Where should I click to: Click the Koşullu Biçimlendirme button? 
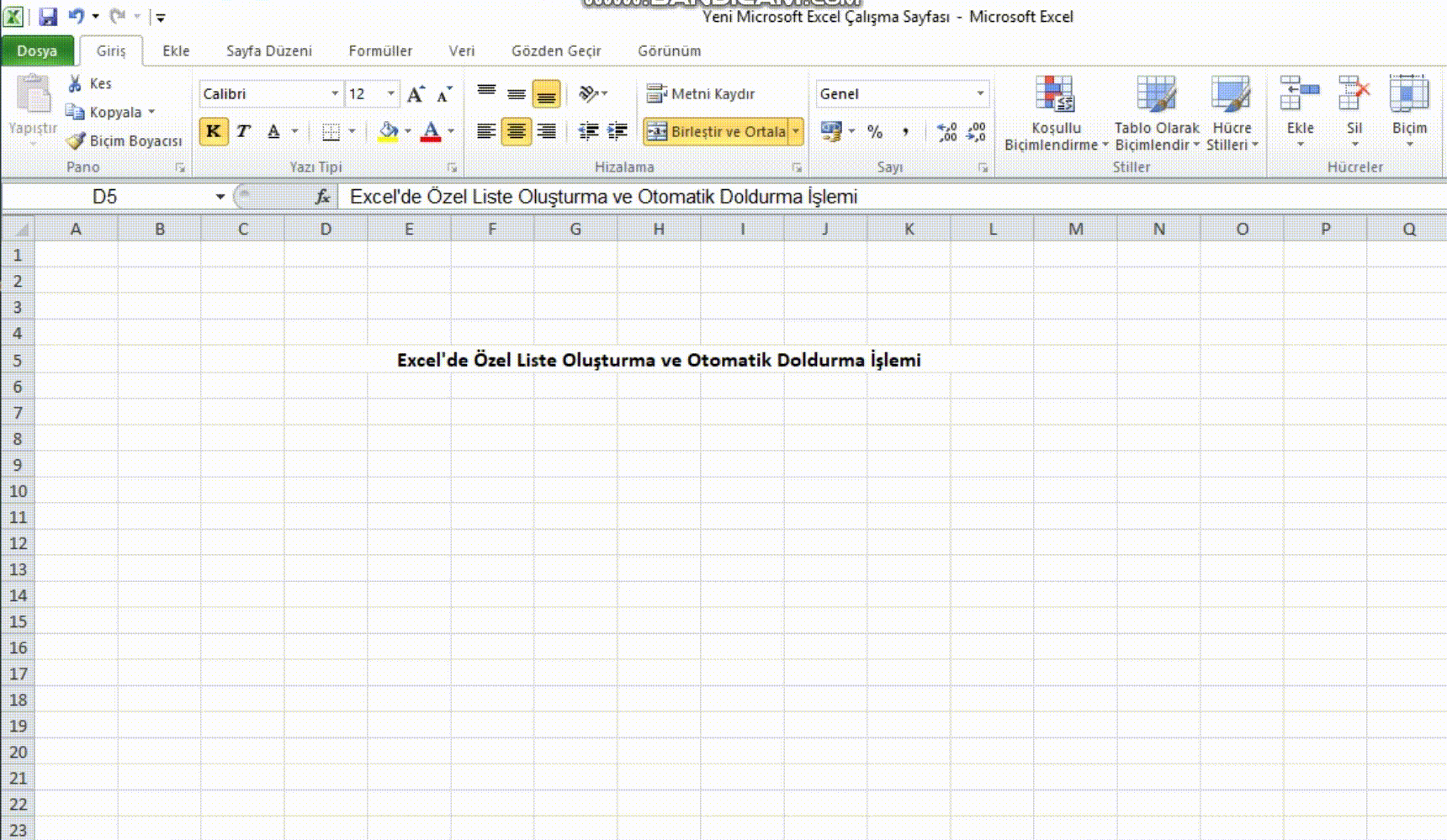[1055, 114]
